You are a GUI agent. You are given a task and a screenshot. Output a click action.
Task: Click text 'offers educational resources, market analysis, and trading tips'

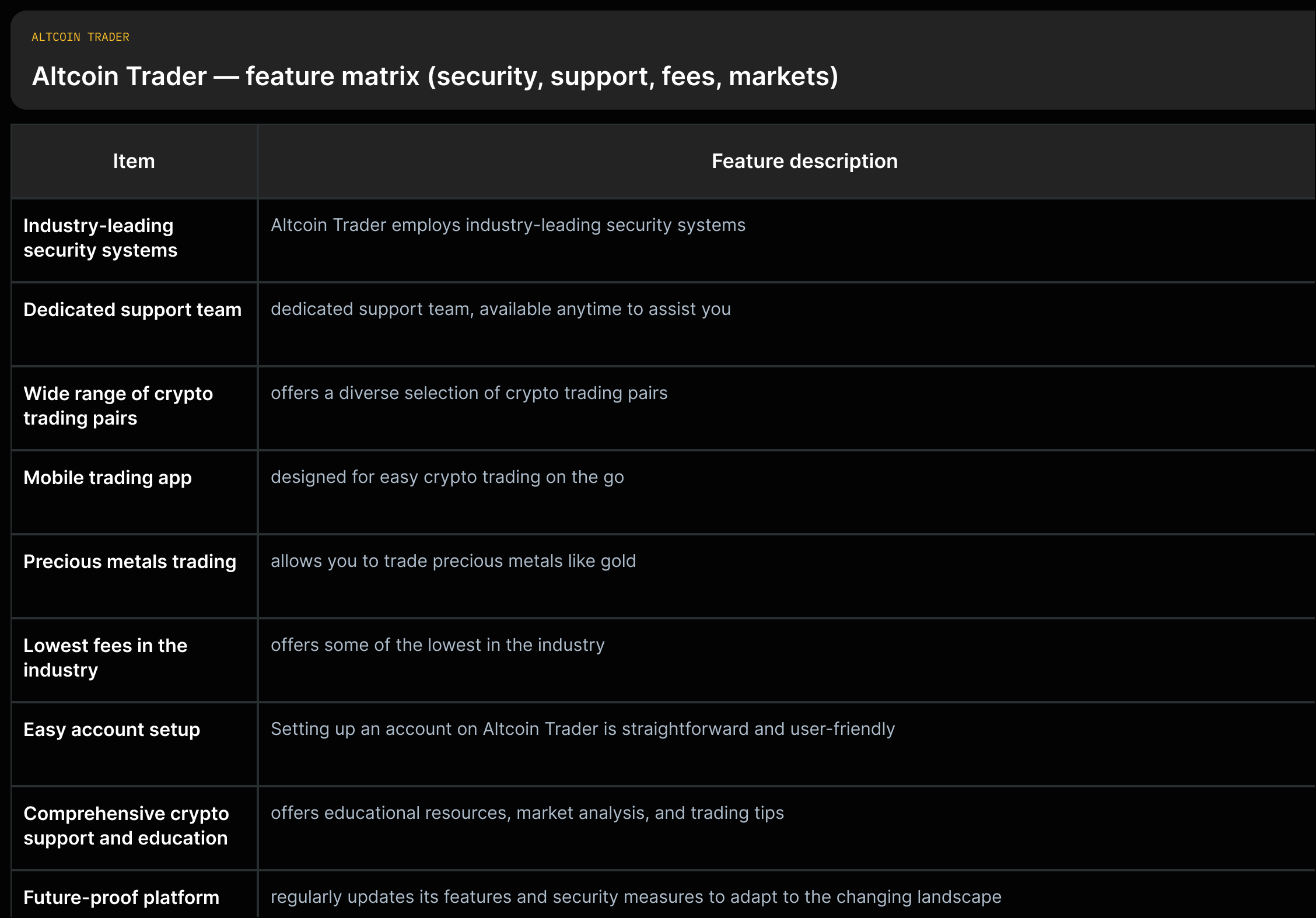click(527, 813)
